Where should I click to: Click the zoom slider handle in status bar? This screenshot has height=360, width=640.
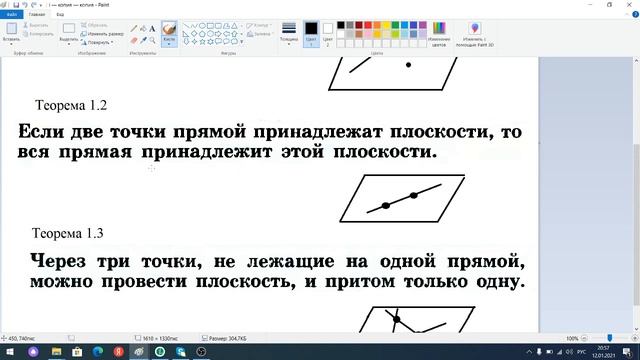[x=610, y=338]
